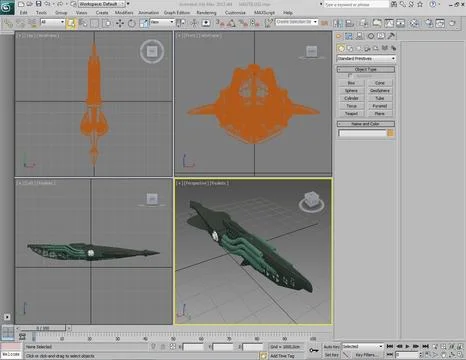Click the orange object color swatch

pos(391,133)
